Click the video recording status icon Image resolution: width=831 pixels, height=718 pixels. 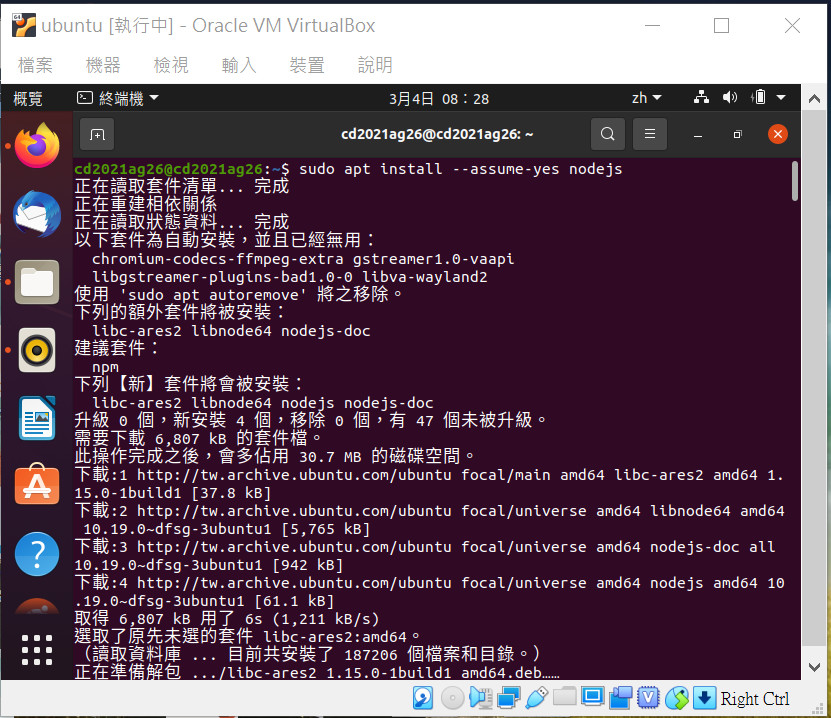click(x=621, y=698)
